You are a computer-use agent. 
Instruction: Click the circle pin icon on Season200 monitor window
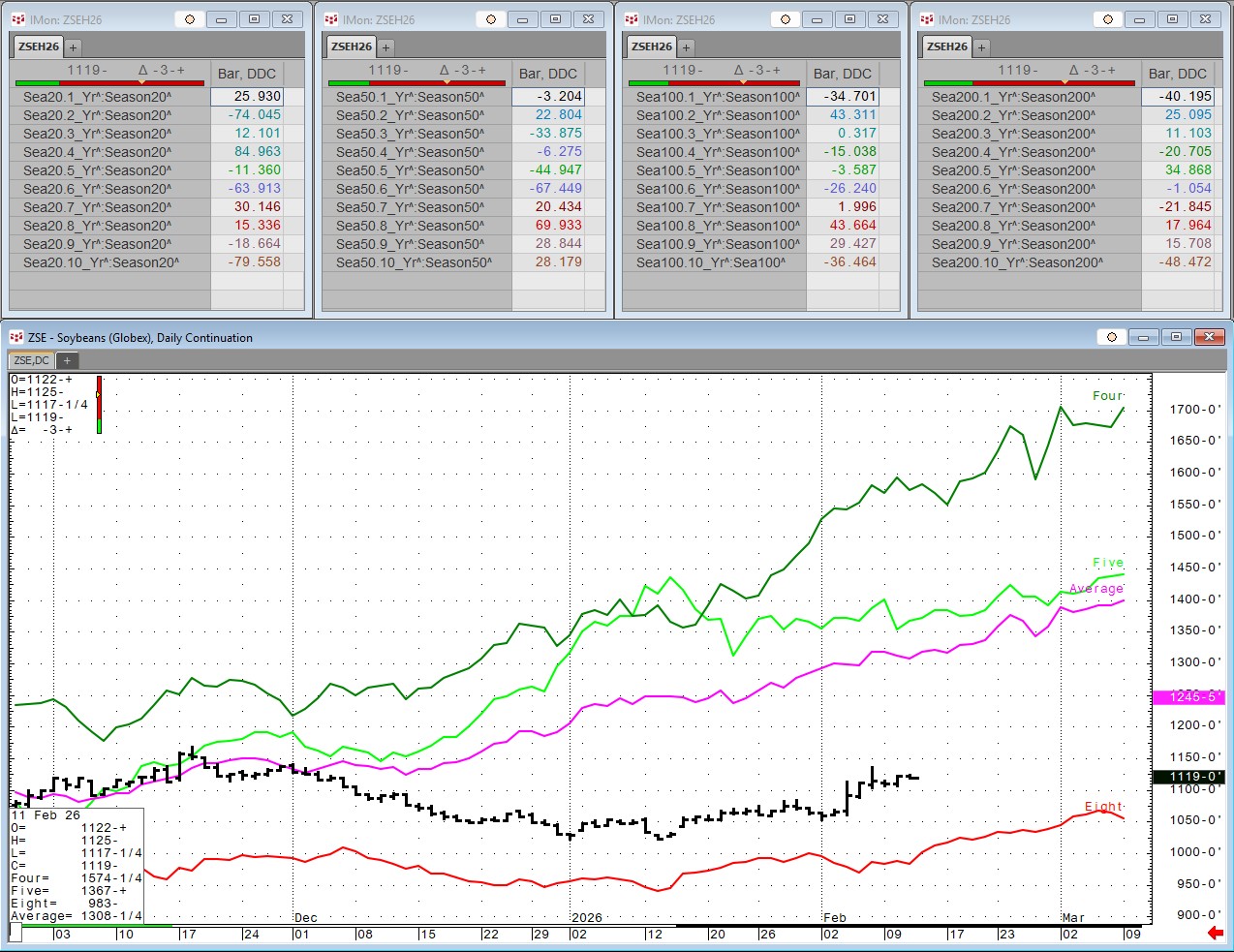point(1107,19)
